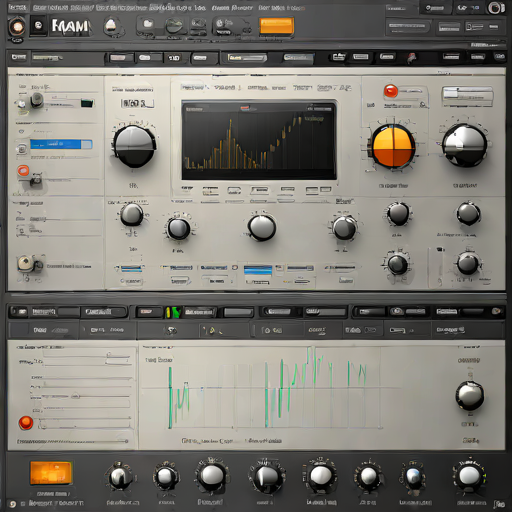Screen dimensions: 512x512
Task: Click the orange square pad in the bottom strip
Action: click(51, 473)
